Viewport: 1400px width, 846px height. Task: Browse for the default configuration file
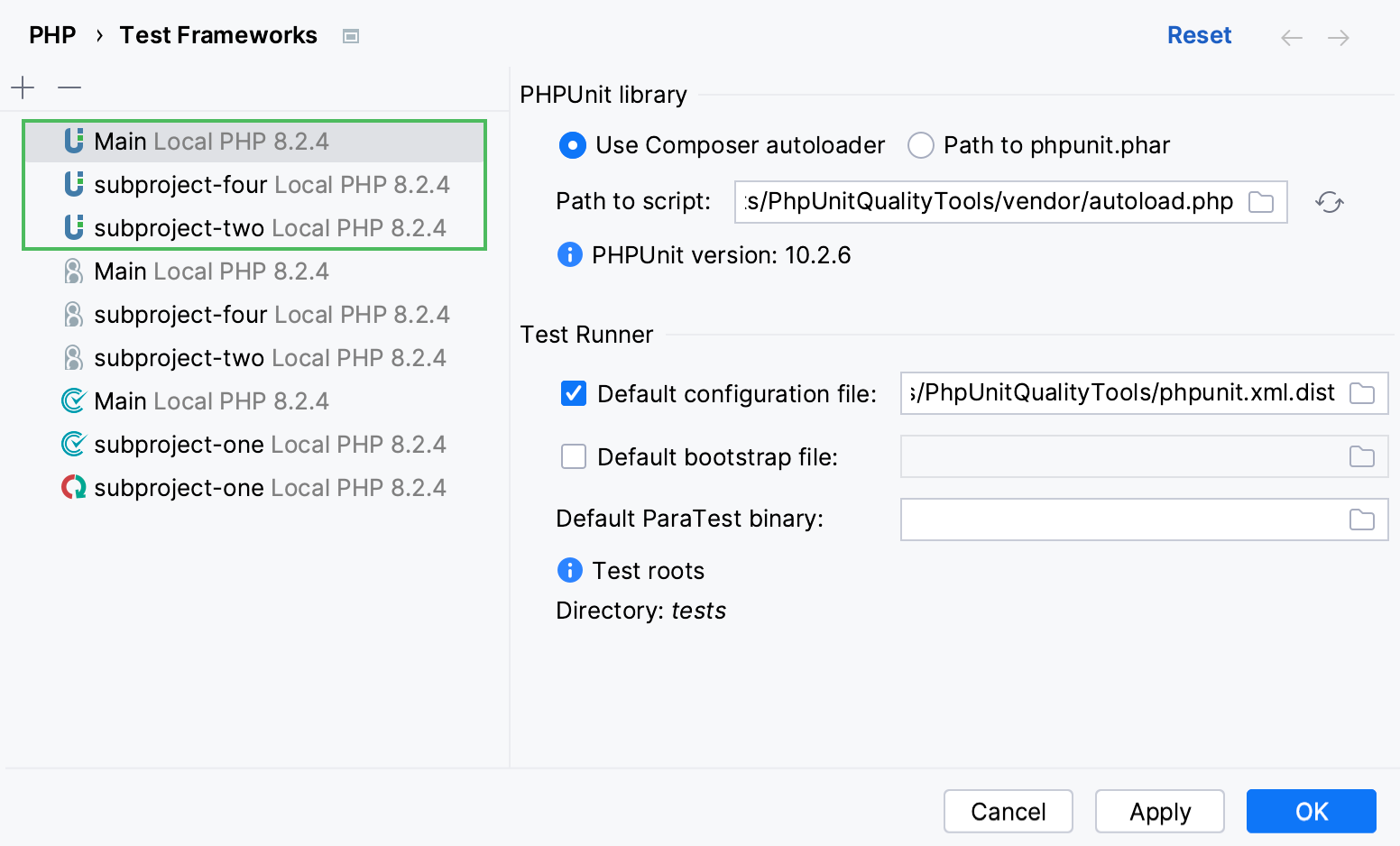tap(1362, 393)
